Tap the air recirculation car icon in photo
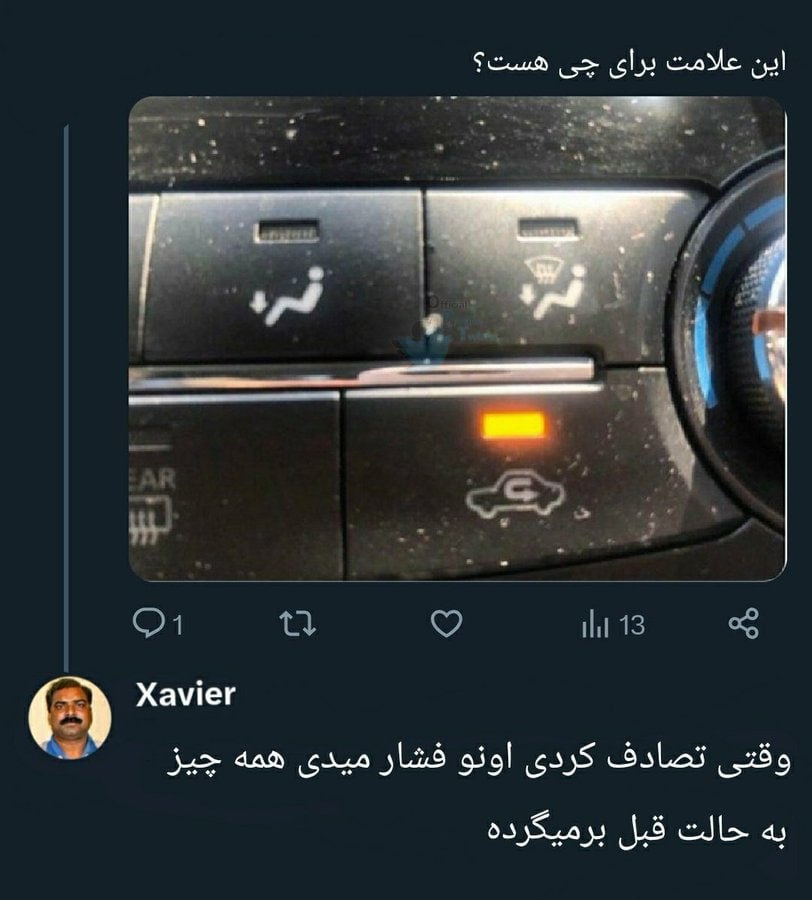The width and height of the screenshot is (812, 900). coord(515,497)
